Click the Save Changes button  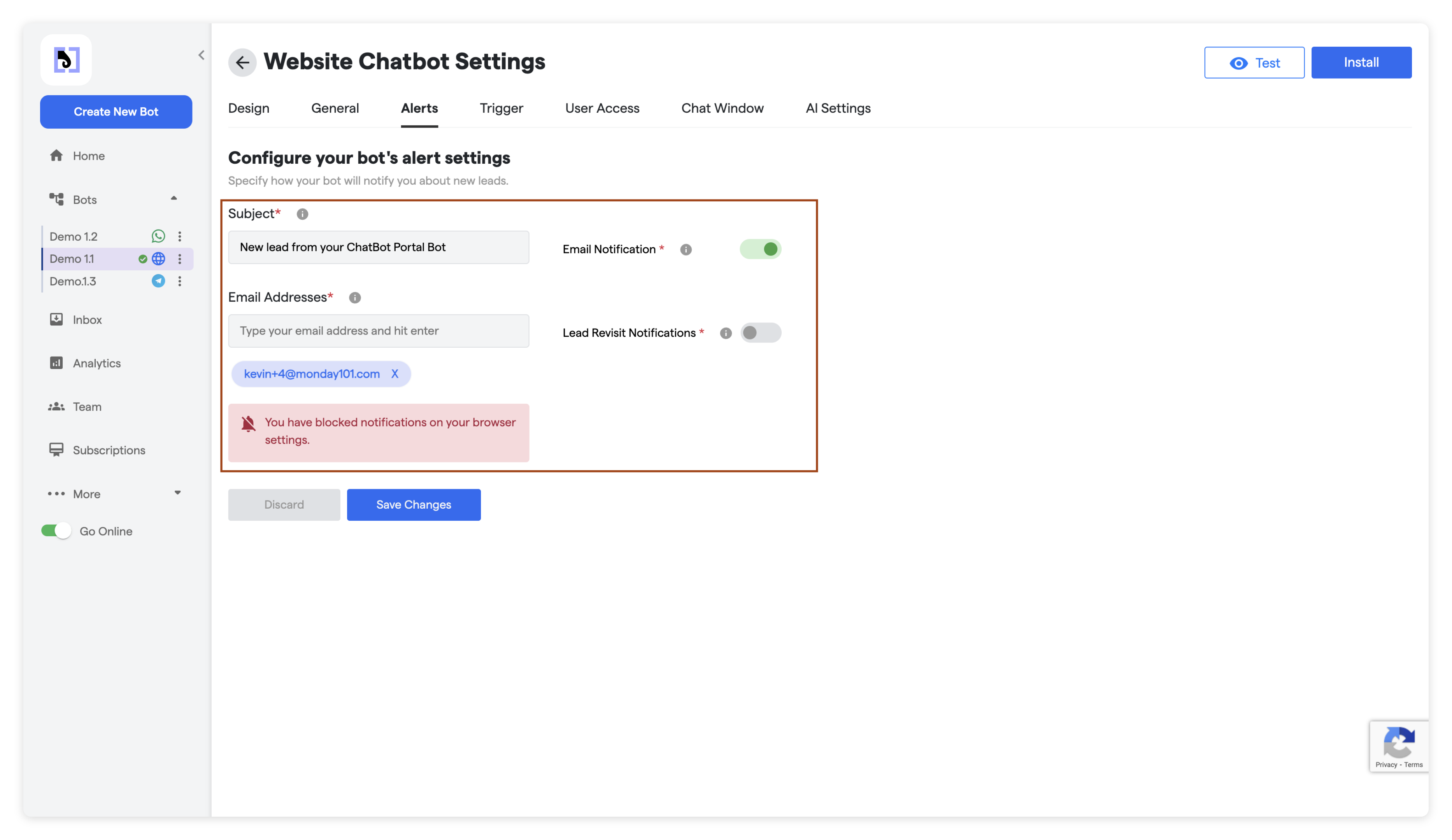[413, 505]
